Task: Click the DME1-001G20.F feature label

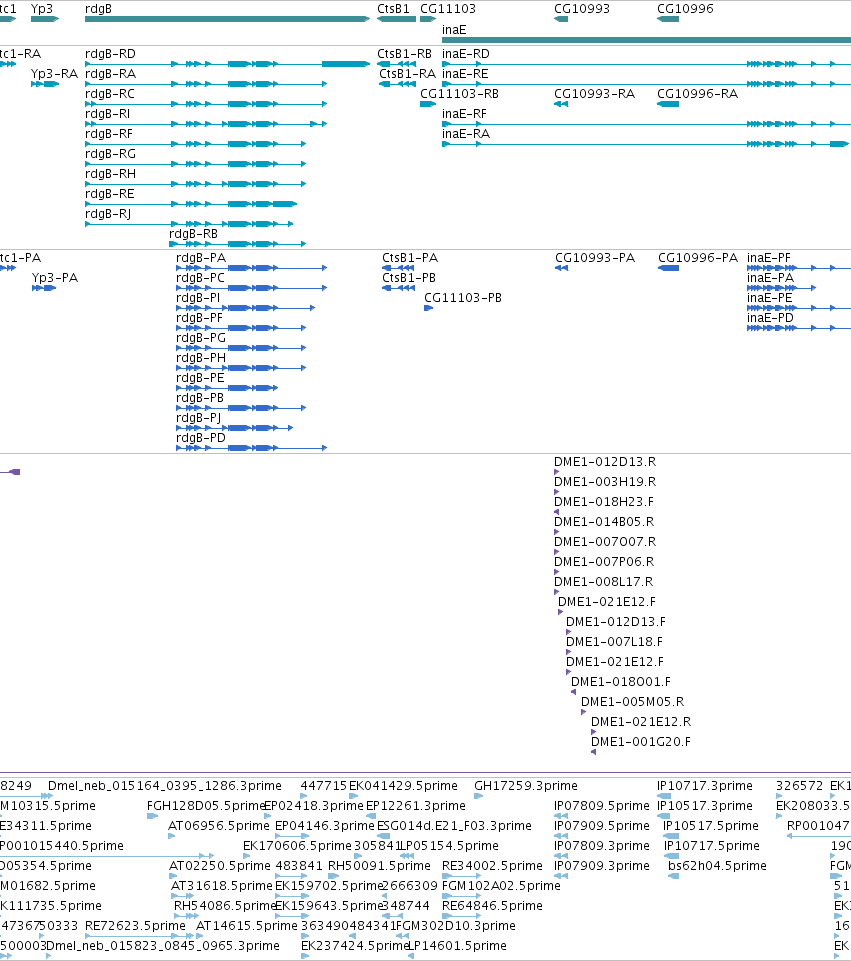Action: [641, 742]
